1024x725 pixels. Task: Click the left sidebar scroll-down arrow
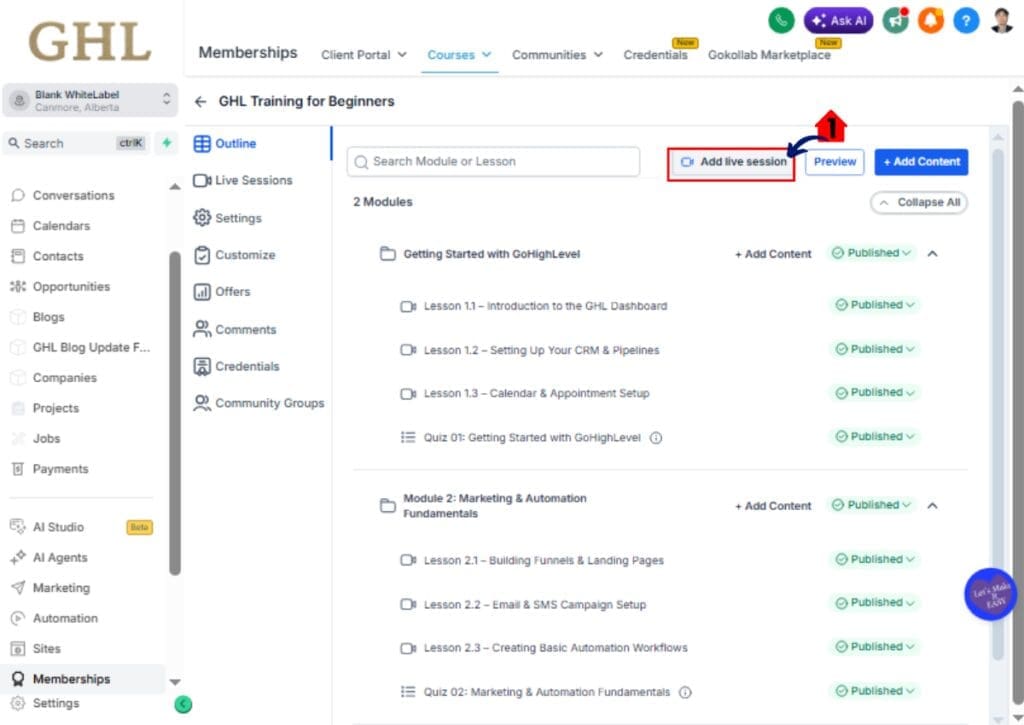[x=175, y=682]
